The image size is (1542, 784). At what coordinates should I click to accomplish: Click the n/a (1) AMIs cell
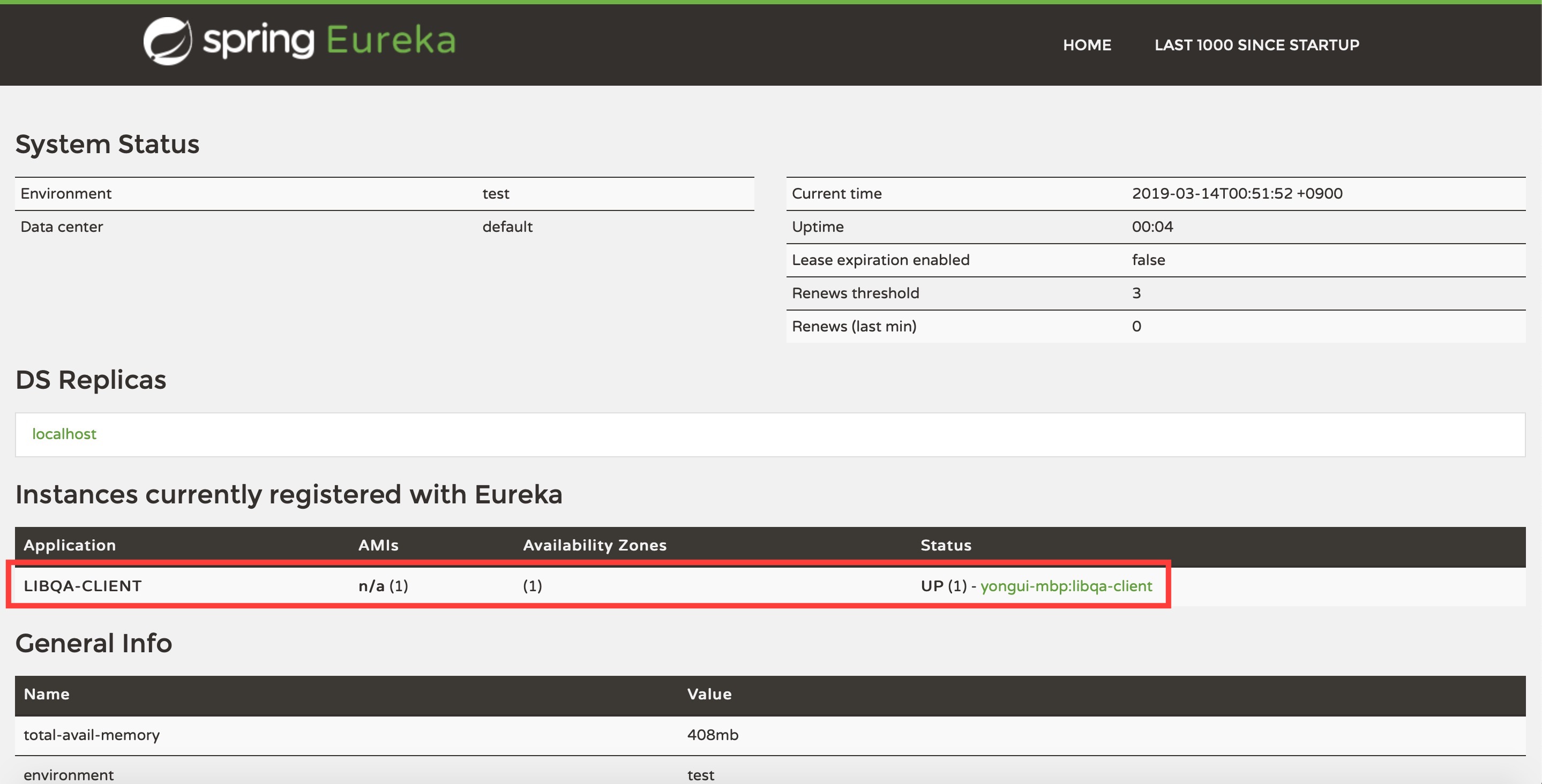pyautogui.click(x=383, y=586)
